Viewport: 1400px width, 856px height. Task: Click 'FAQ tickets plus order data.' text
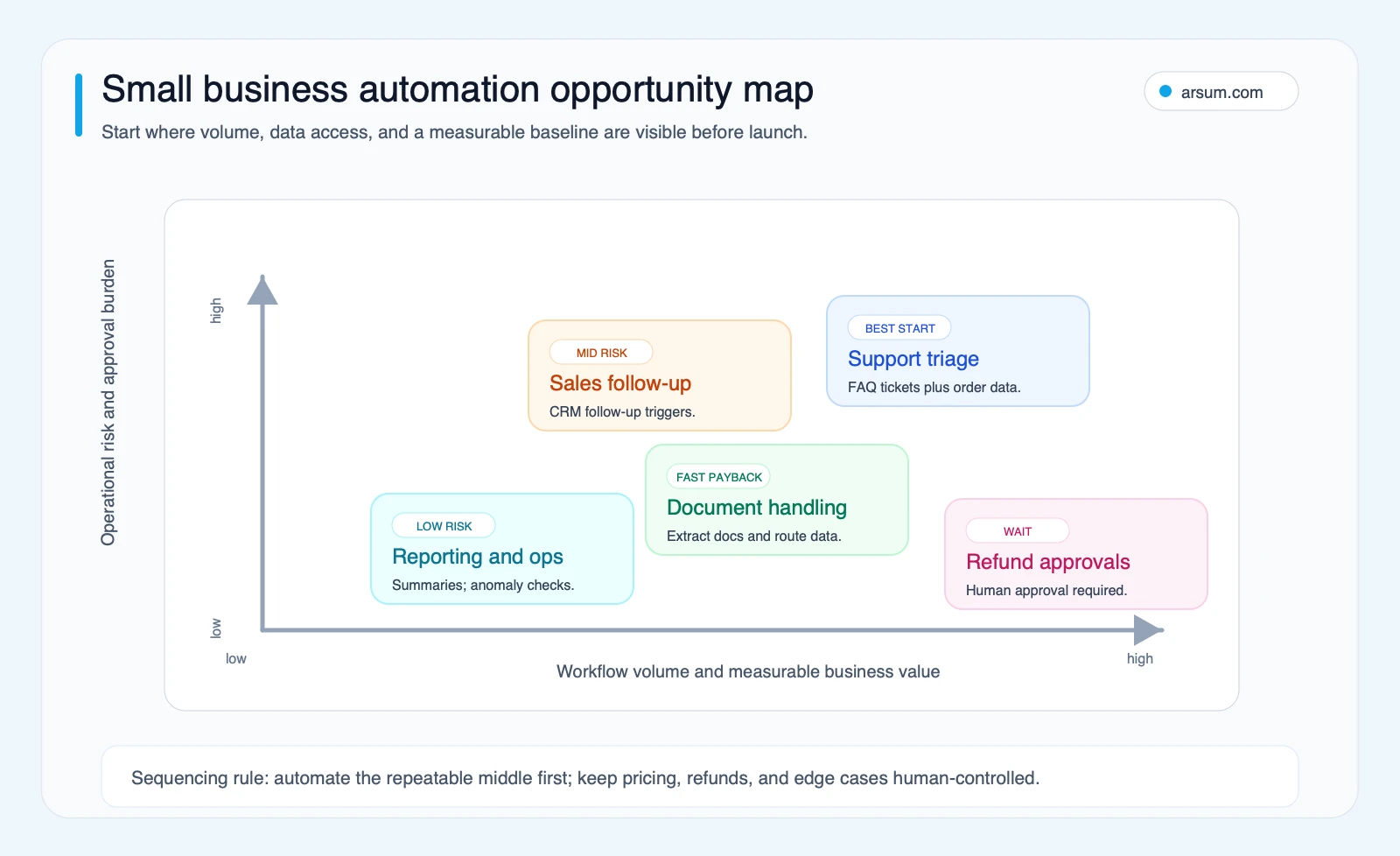tap(934, 387)
